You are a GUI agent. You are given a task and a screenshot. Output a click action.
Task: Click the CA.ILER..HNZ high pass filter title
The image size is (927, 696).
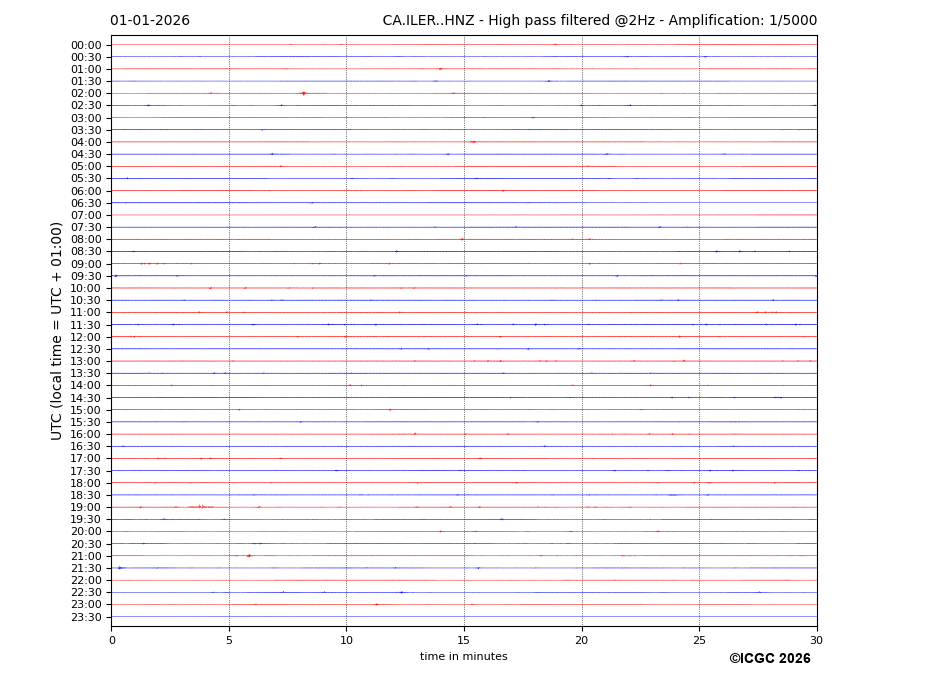[x=599, y=21]
